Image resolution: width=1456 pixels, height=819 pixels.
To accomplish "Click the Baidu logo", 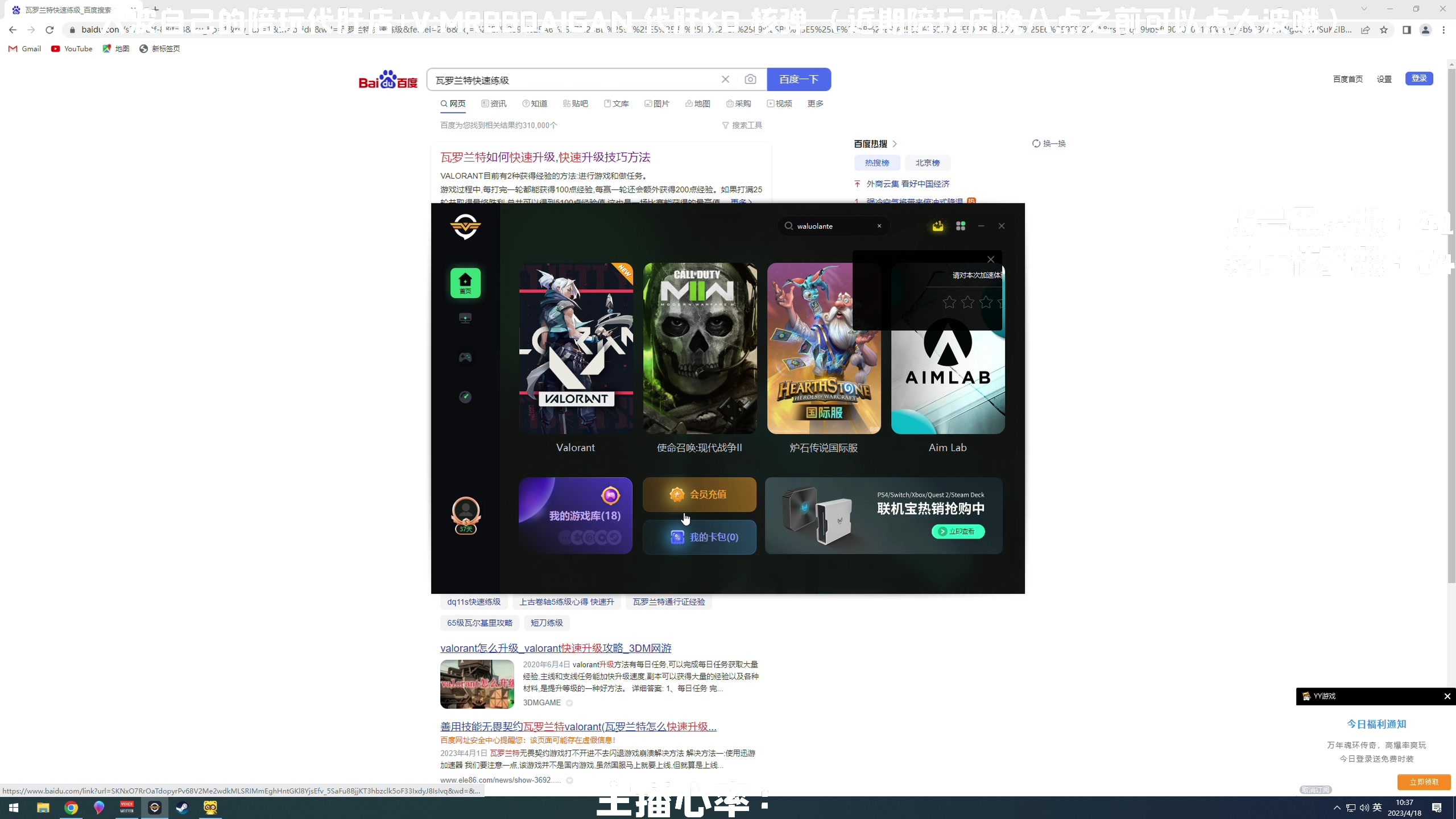I will 388,80.
